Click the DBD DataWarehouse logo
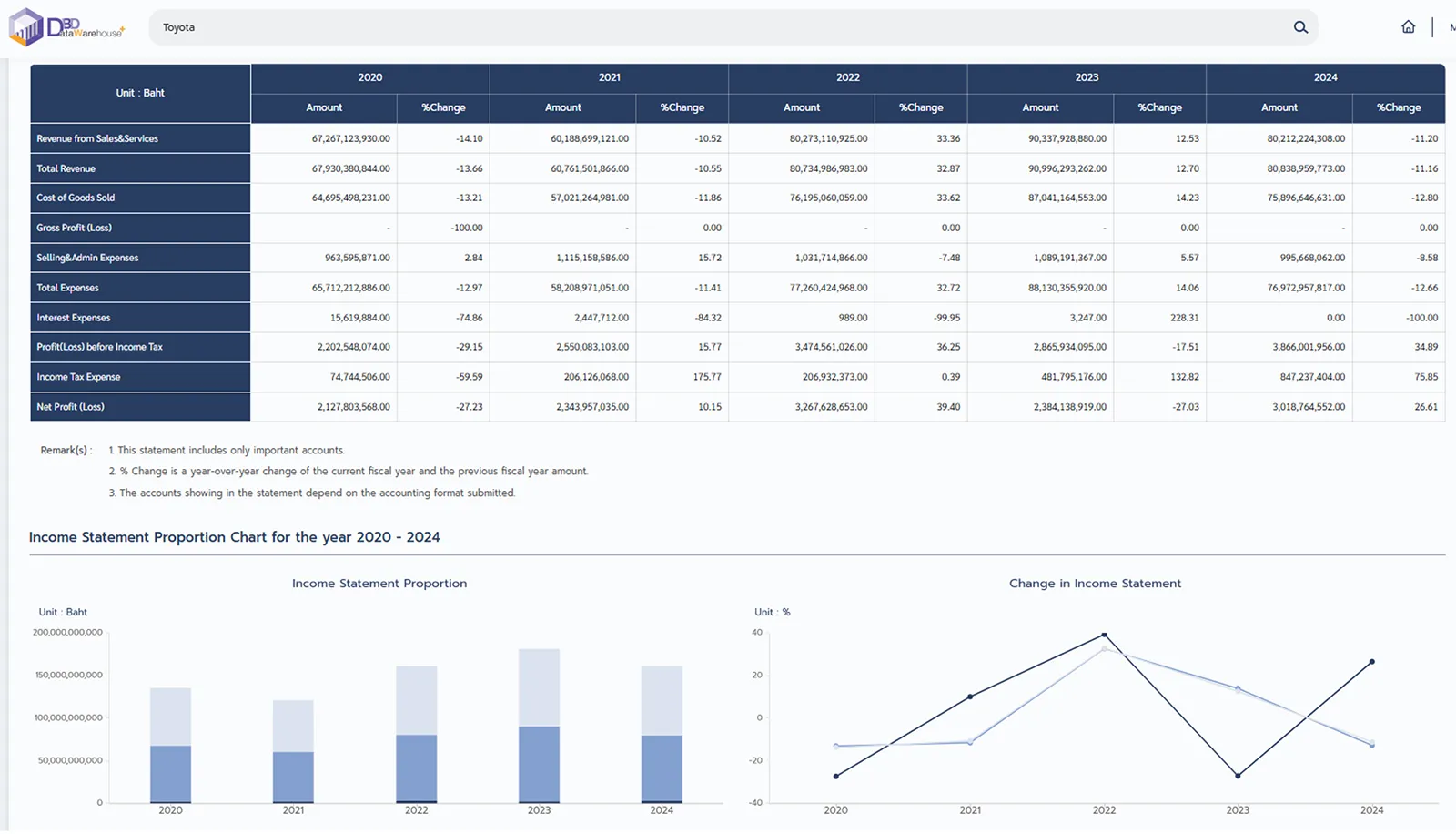 [x=66, y=27]
